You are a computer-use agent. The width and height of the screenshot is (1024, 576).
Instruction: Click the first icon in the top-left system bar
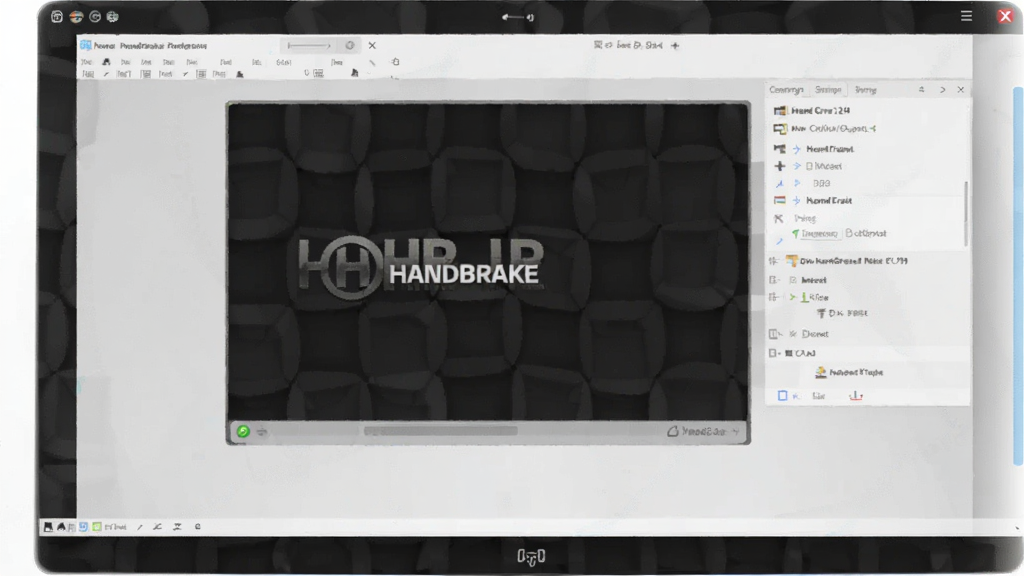(x=57, y=16)
